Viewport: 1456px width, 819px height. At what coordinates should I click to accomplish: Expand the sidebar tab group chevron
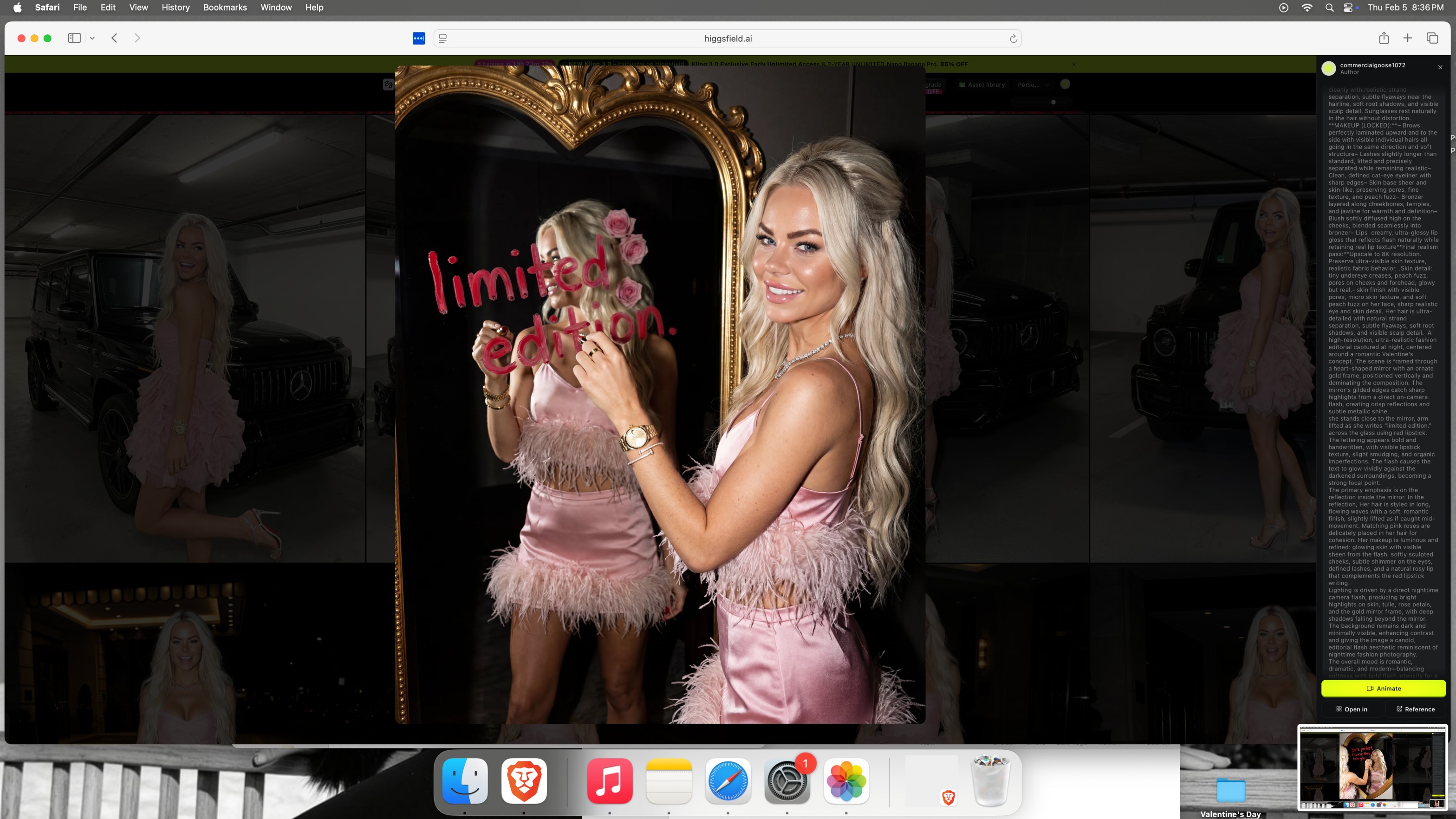point(92,38)
